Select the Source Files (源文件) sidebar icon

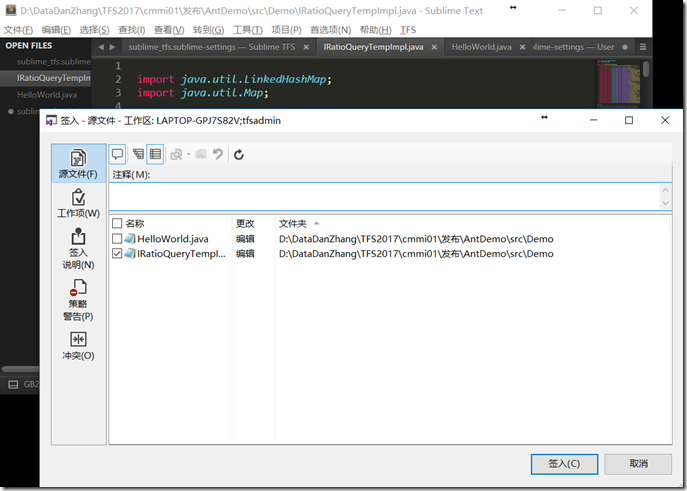[78, 163]
